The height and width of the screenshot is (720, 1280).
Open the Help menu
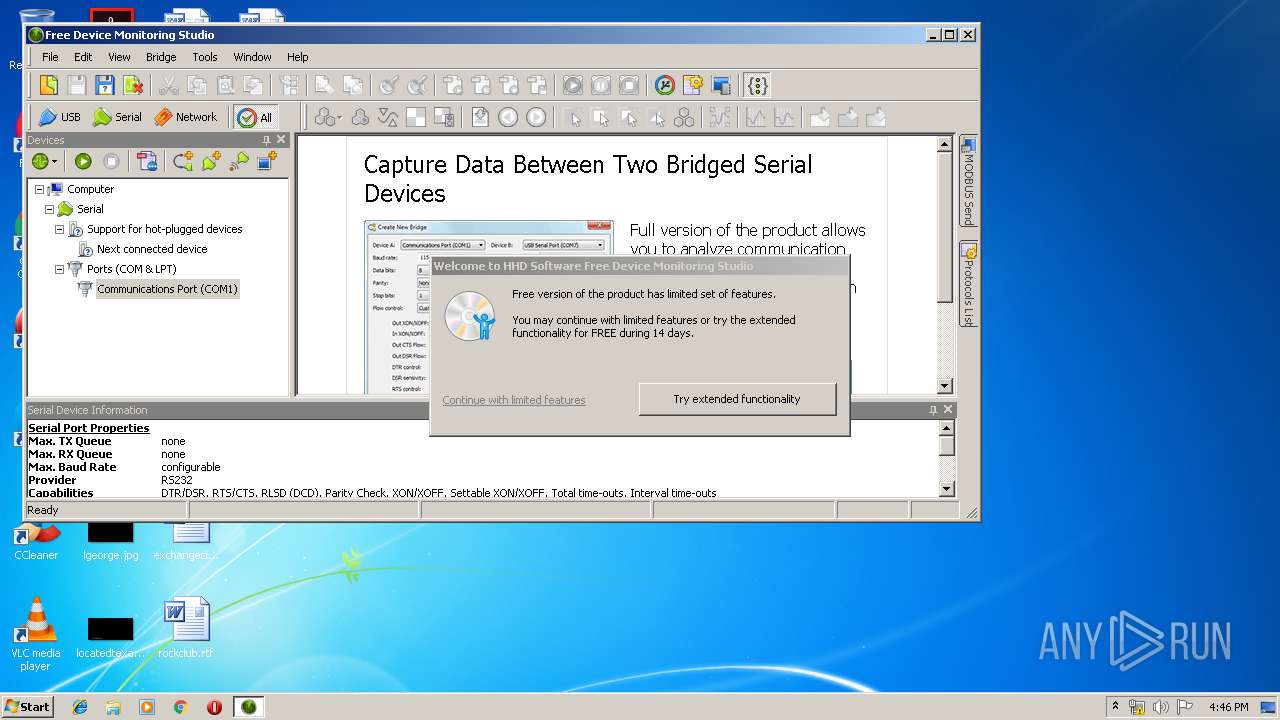pos(298,57)
